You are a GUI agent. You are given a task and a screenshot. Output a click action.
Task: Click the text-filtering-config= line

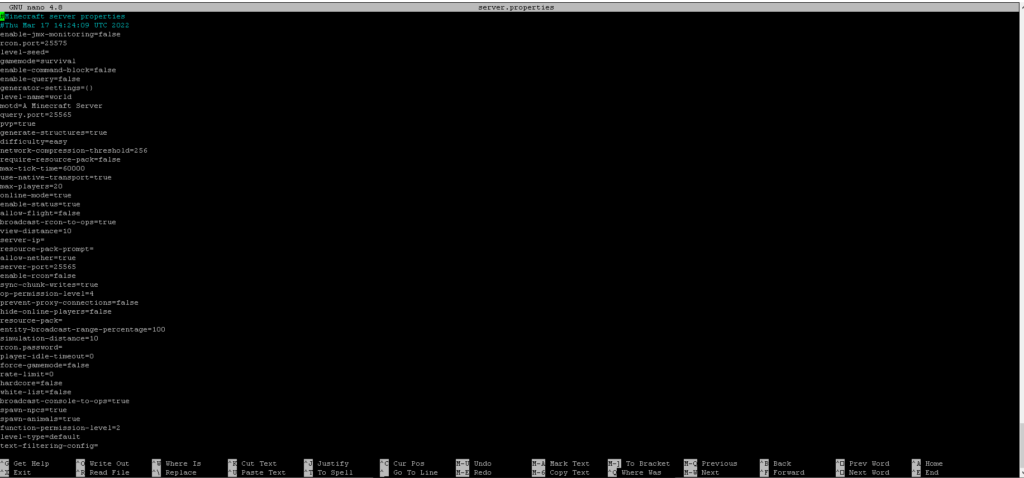49,446
